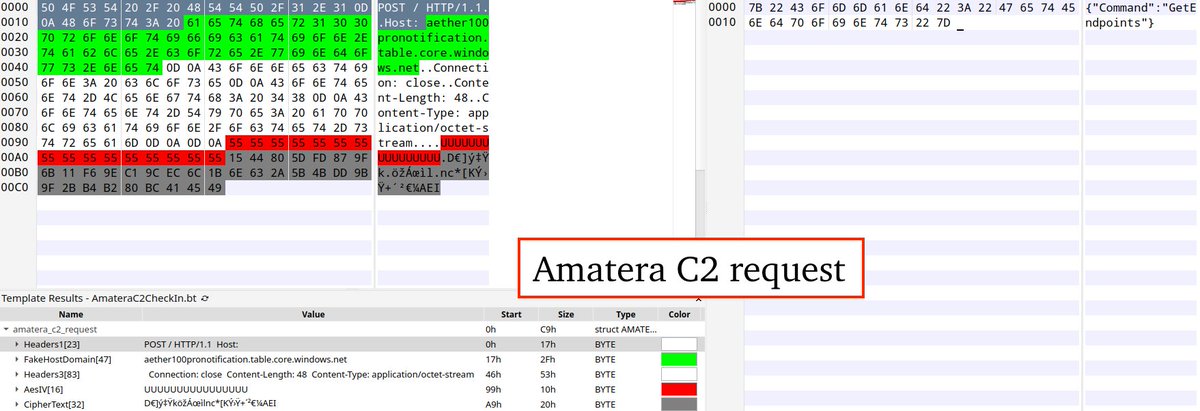Sort by the Value column header

(x=312, y=313)
